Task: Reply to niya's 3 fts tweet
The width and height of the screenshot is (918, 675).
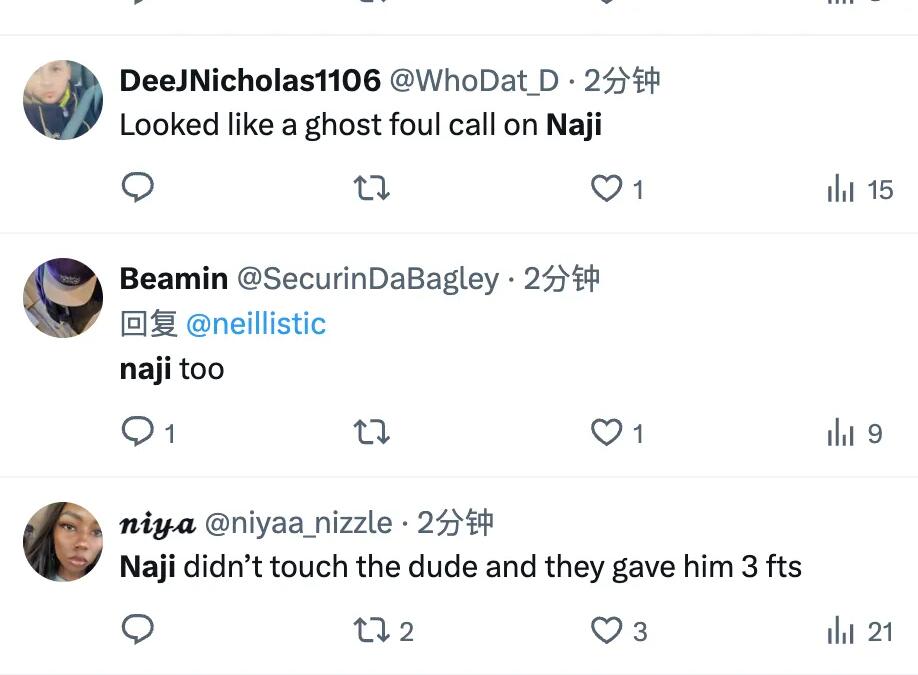Action: [x=138, y=630]
